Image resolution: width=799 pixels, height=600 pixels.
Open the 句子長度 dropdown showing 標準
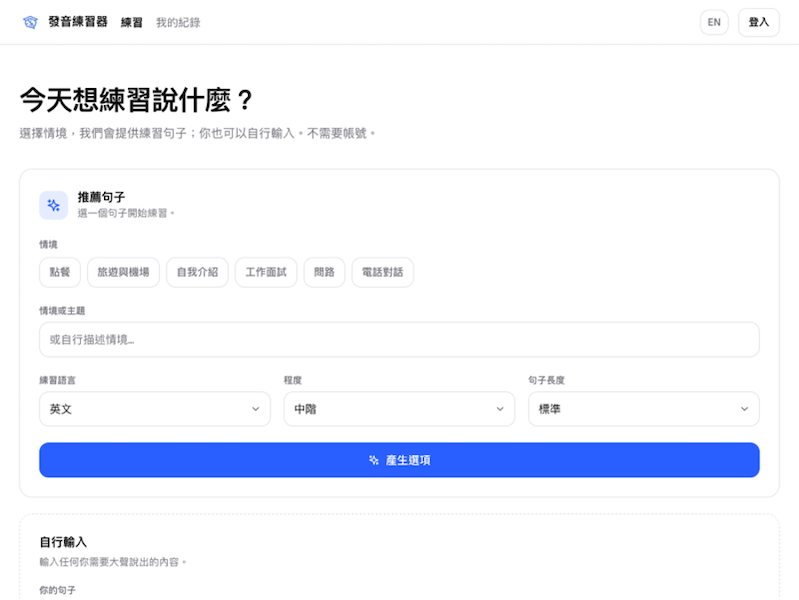click(644, 409)
